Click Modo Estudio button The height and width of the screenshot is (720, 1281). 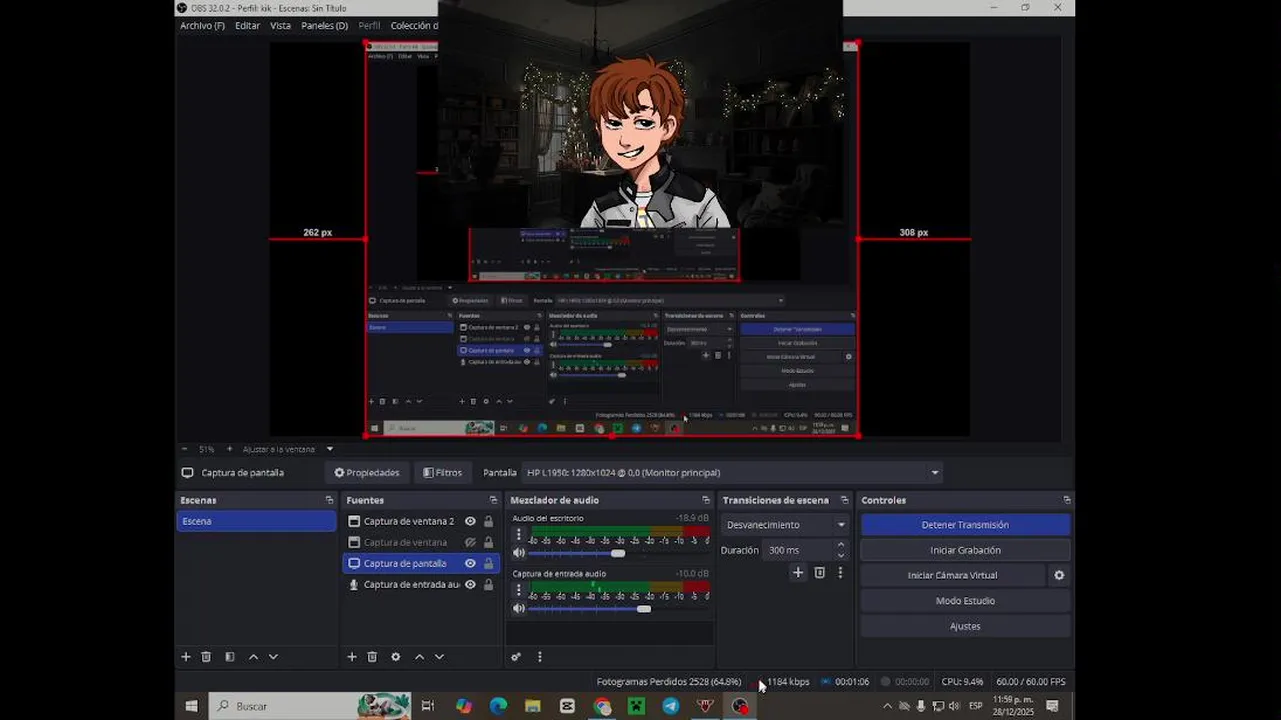[x=965, y=601]
